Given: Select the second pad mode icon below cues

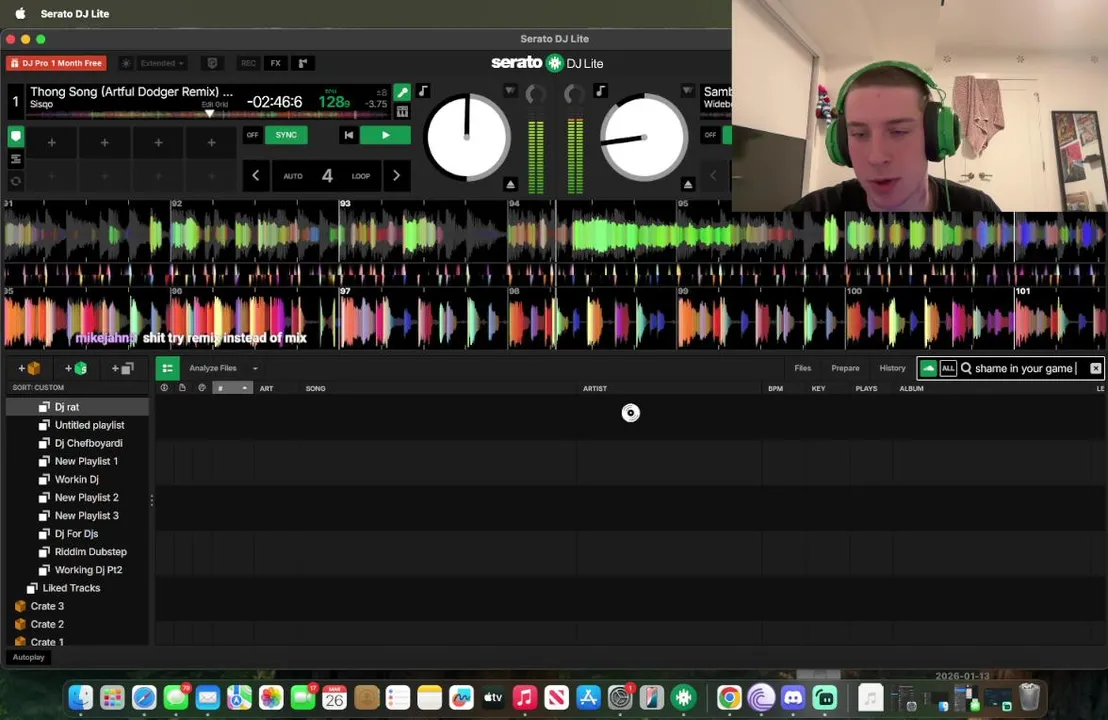Looking at the screenshot, I should coord(16,159).
